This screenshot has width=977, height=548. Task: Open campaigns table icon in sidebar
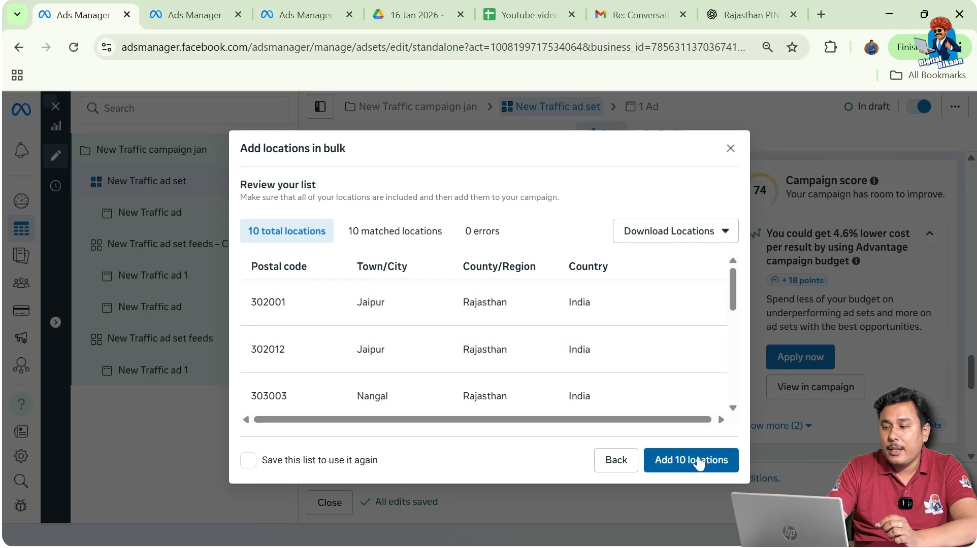click(x=21, y=229)
